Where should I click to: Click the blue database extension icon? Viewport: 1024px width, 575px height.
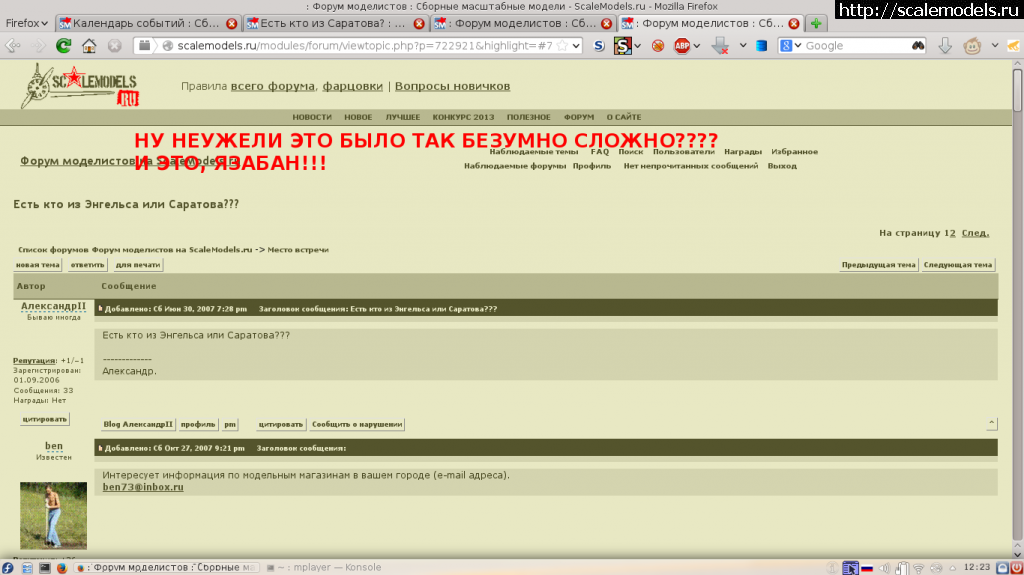[761, 46]
